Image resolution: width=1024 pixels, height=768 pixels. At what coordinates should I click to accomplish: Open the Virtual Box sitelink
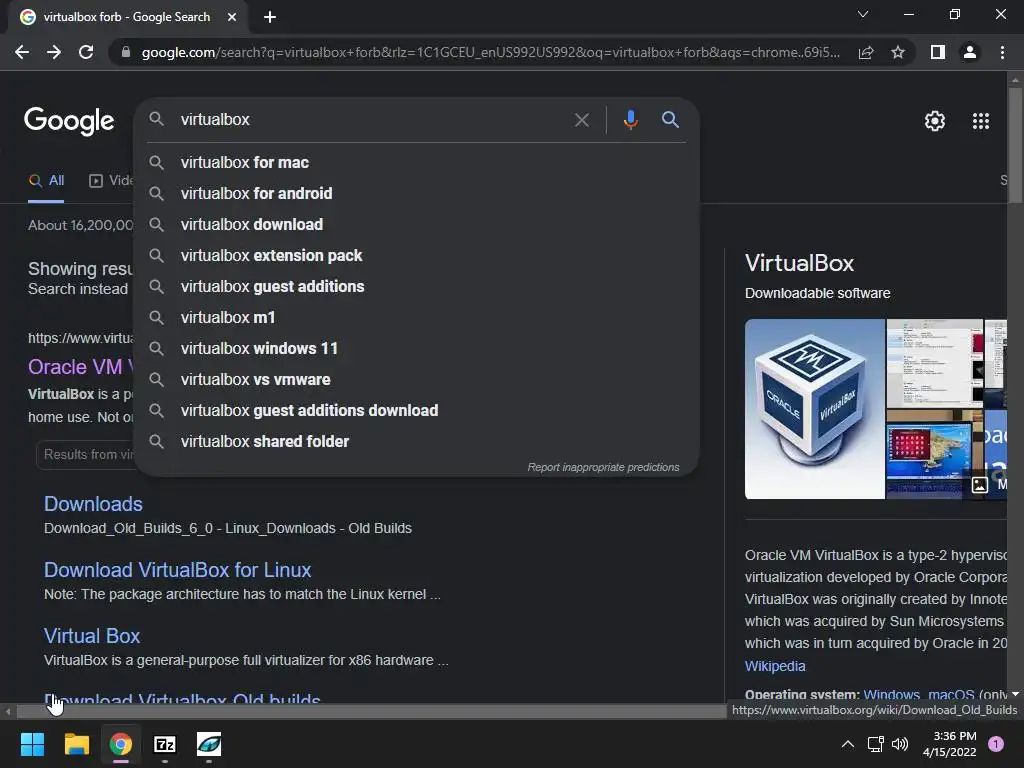[92, 636]
